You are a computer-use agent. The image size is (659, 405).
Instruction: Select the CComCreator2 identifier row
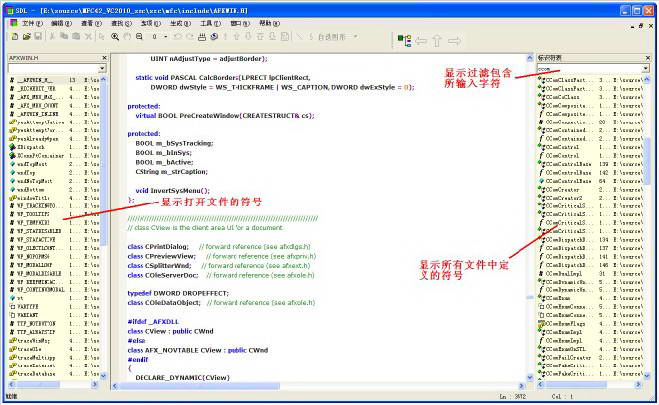590,197
